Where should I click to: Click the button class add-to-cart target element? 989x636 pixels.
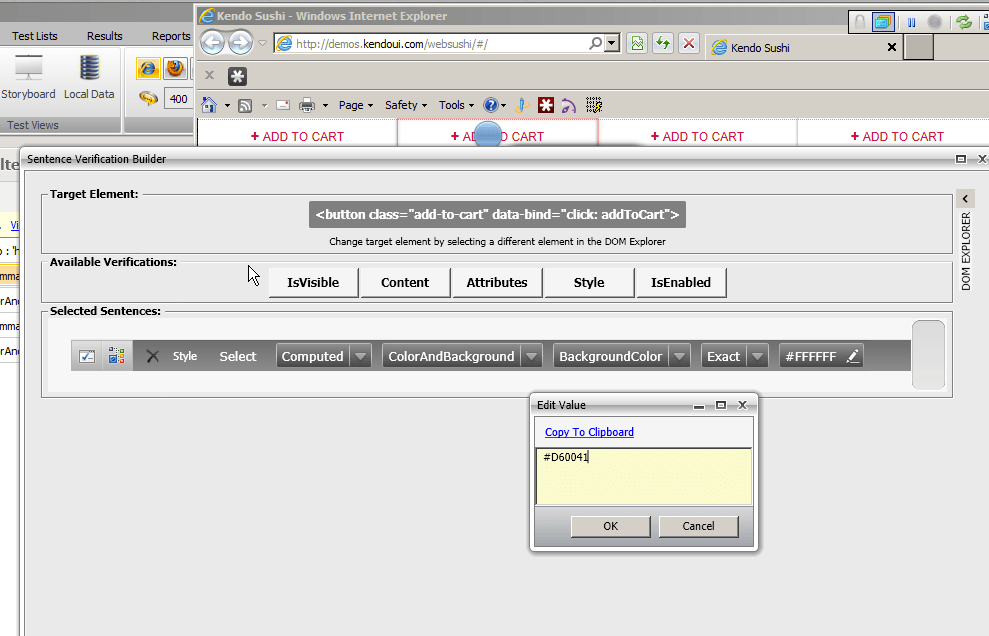click(x=497, y=215)
